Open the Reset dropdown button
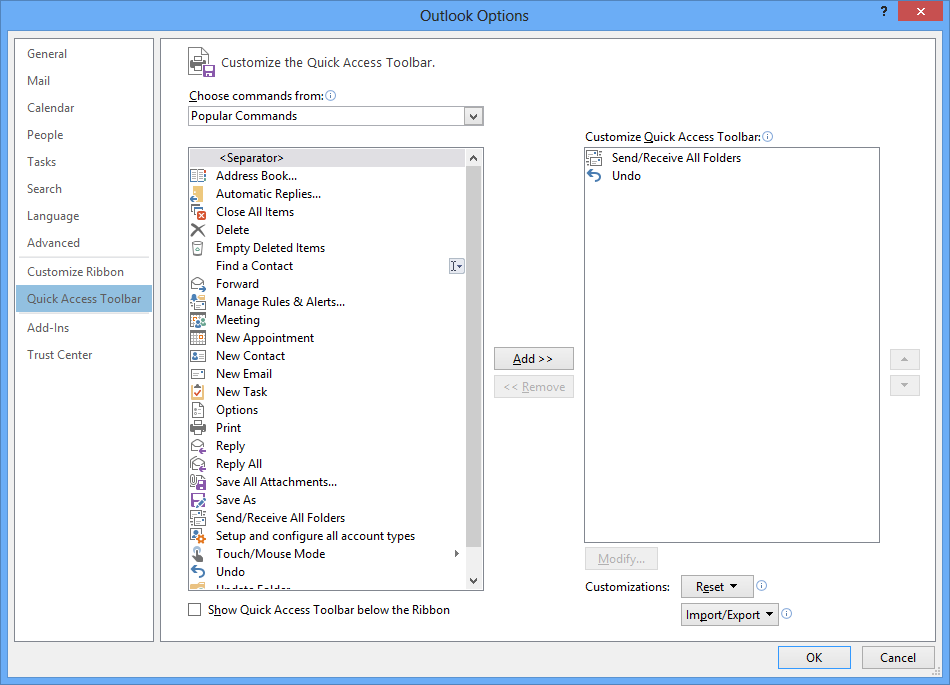Image resolution: width=950 pixels, height=685 pixels. tap(717, 587)
